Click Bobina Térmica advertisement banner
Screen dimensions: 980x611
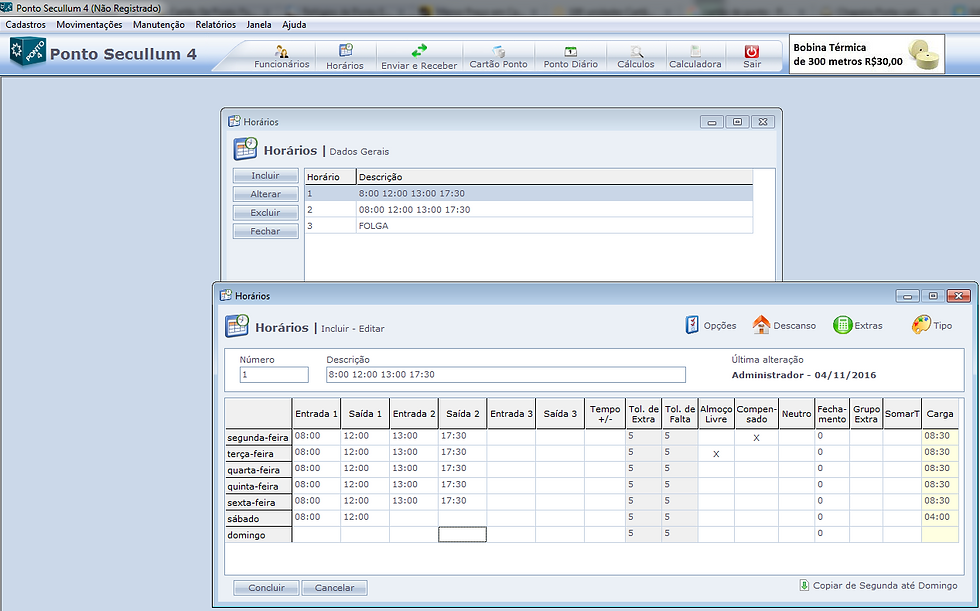867,54
